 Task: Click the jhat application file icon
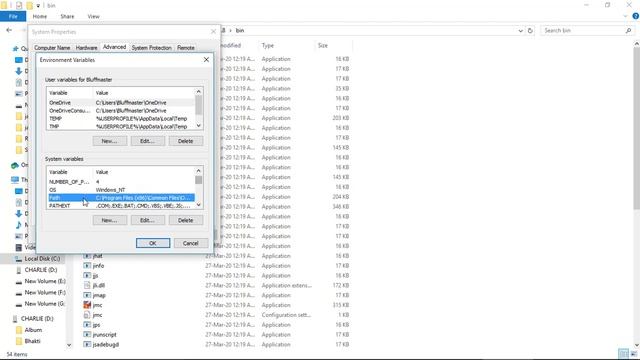coord(87,256)
